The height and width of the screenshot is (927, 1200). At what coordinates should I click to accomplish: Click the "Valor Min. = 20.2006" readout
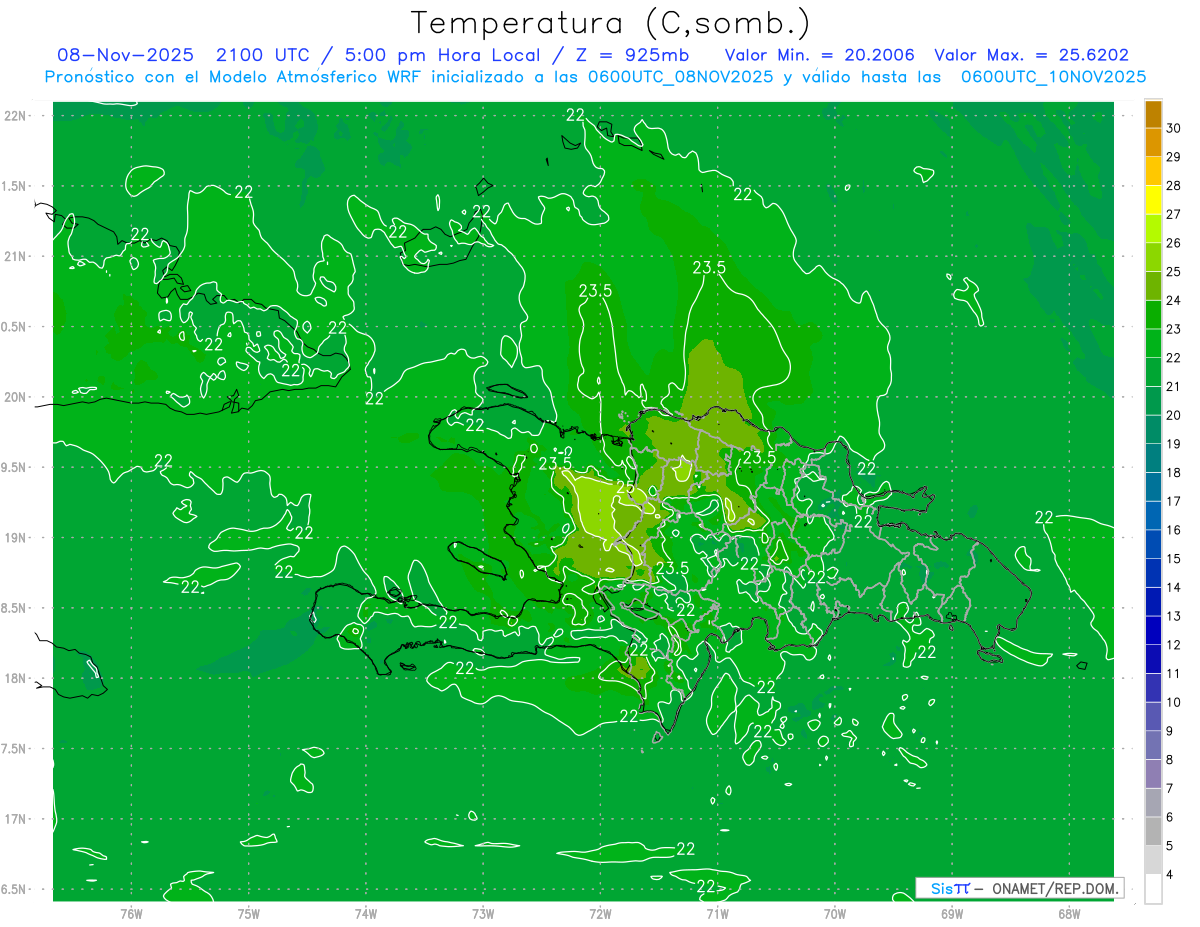click(x=819, y=55)
